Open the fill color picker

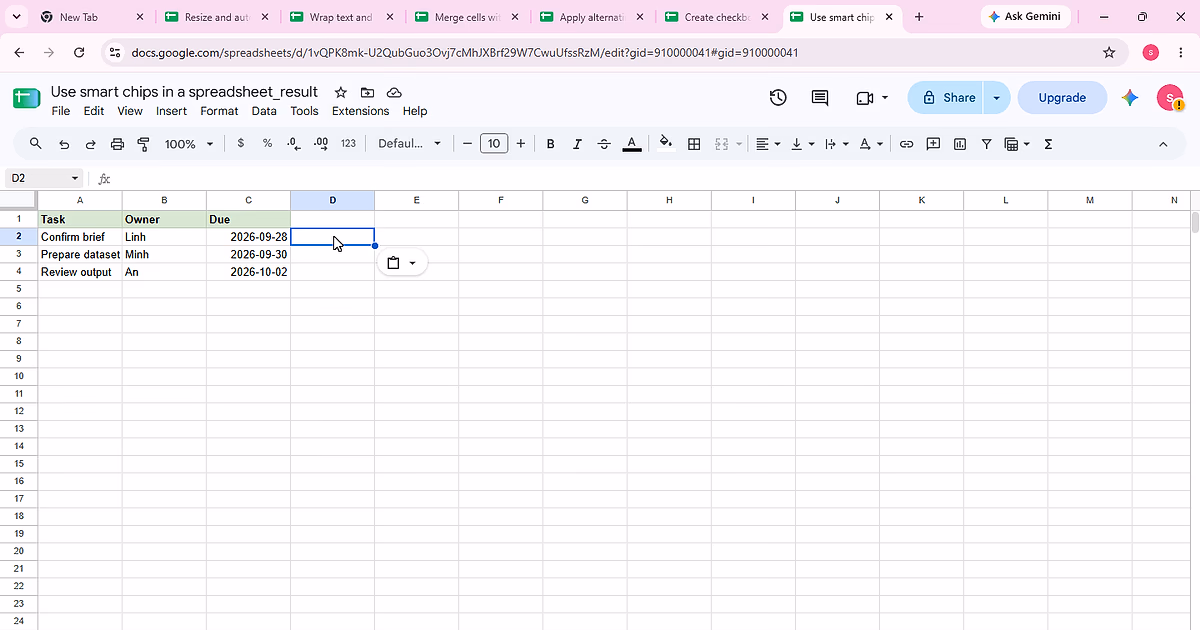point(667,144)
